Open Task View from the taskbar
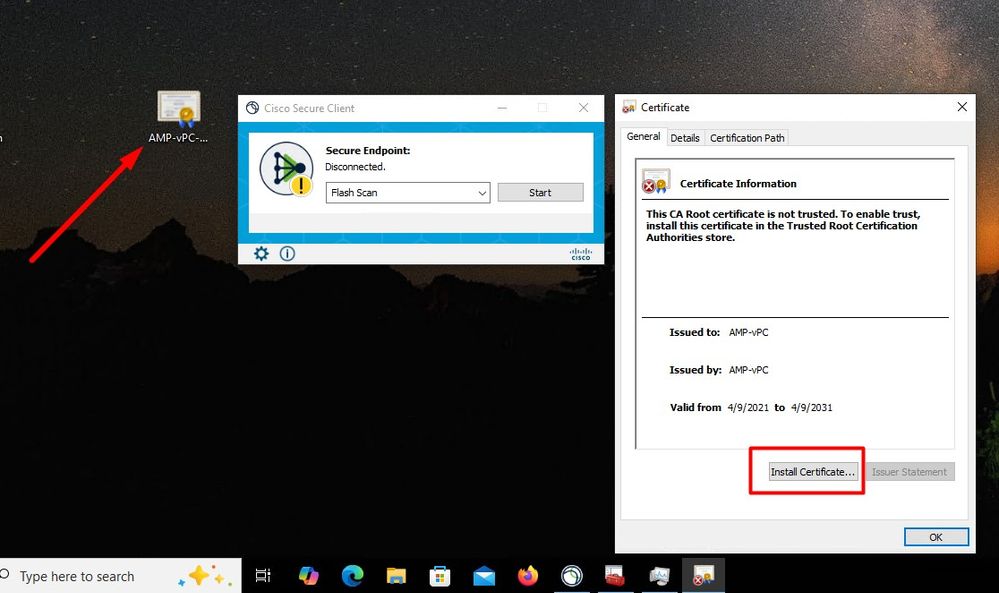The image size is (999, 593). pos(262,576)
